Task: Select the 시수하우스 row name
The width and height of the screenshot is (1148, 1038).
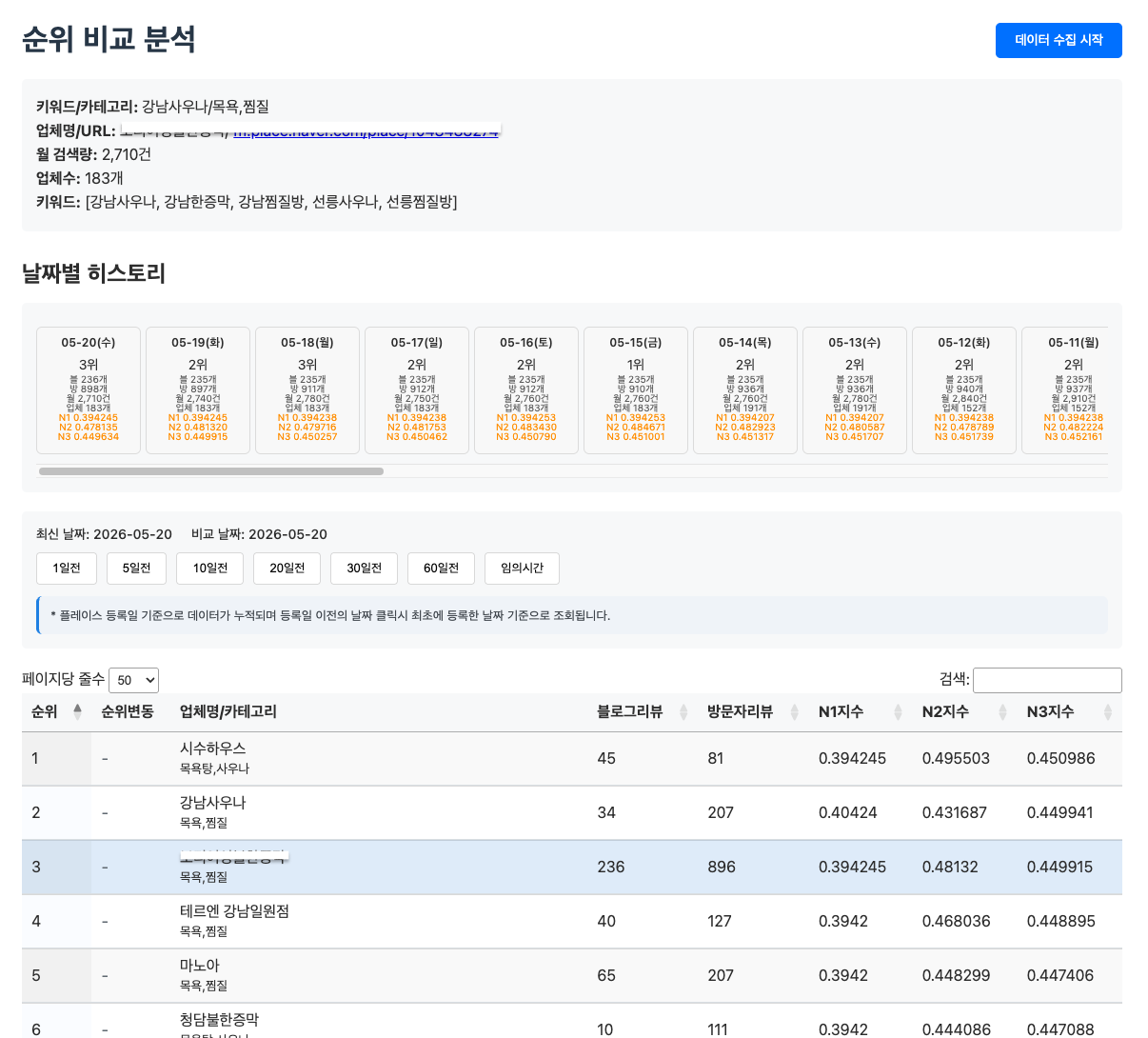Action: pos(213,749)
